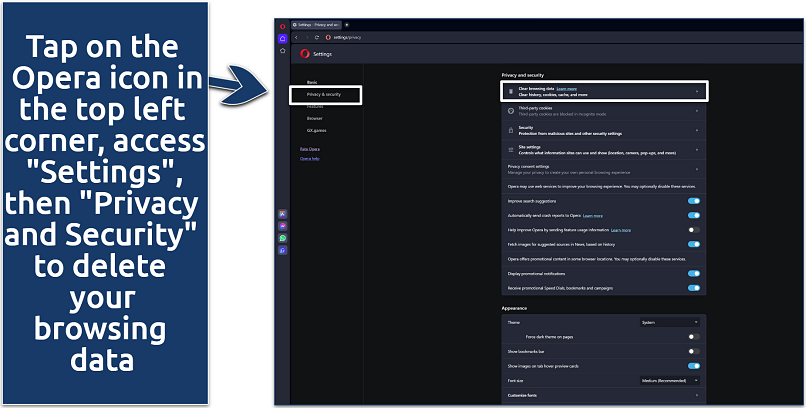This screenshot has width=806, height=408.
Task: Toggle Help improve Opera feature usage switch
Action: 694,230
